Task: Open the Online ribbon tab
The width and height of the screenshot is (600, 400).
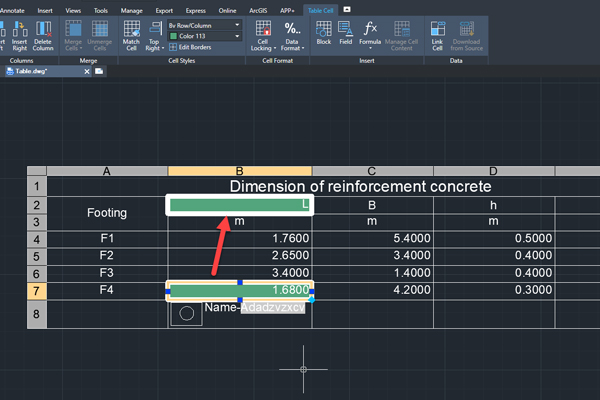Action: tap(227, 10)
